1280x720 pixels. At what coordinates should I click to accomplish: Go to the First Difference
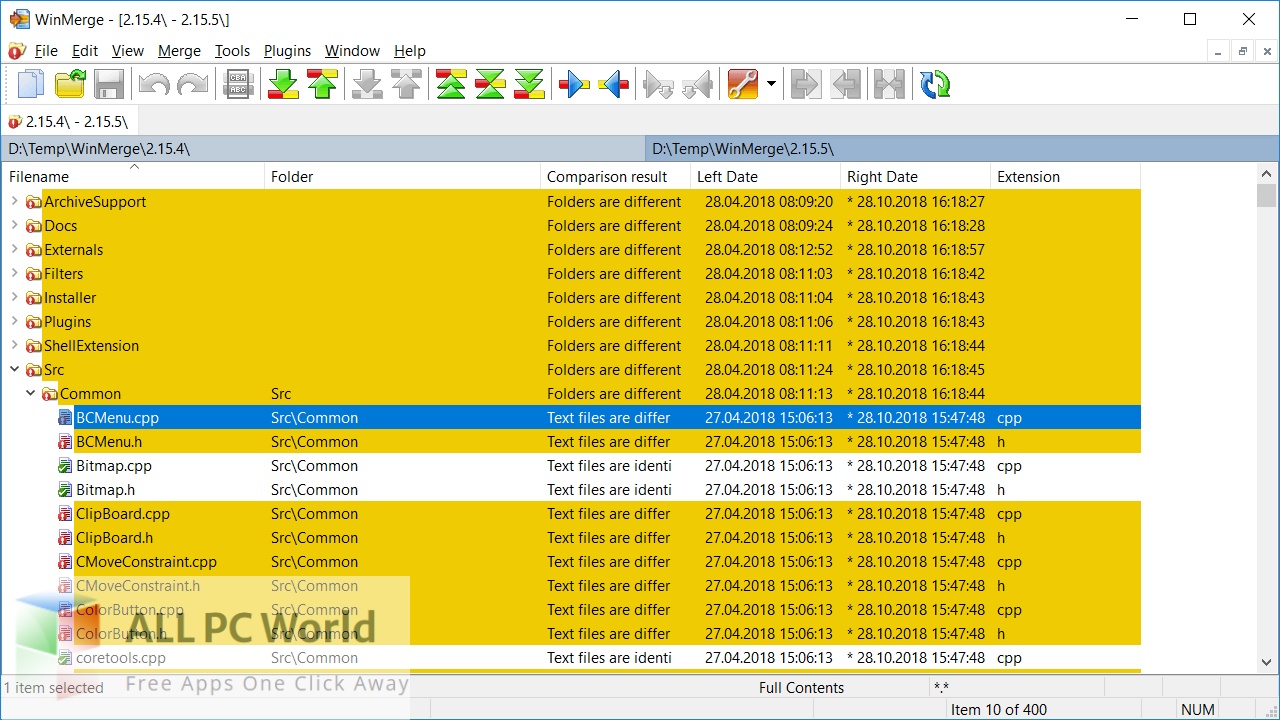pyautogui.click(x=451, y=85)
